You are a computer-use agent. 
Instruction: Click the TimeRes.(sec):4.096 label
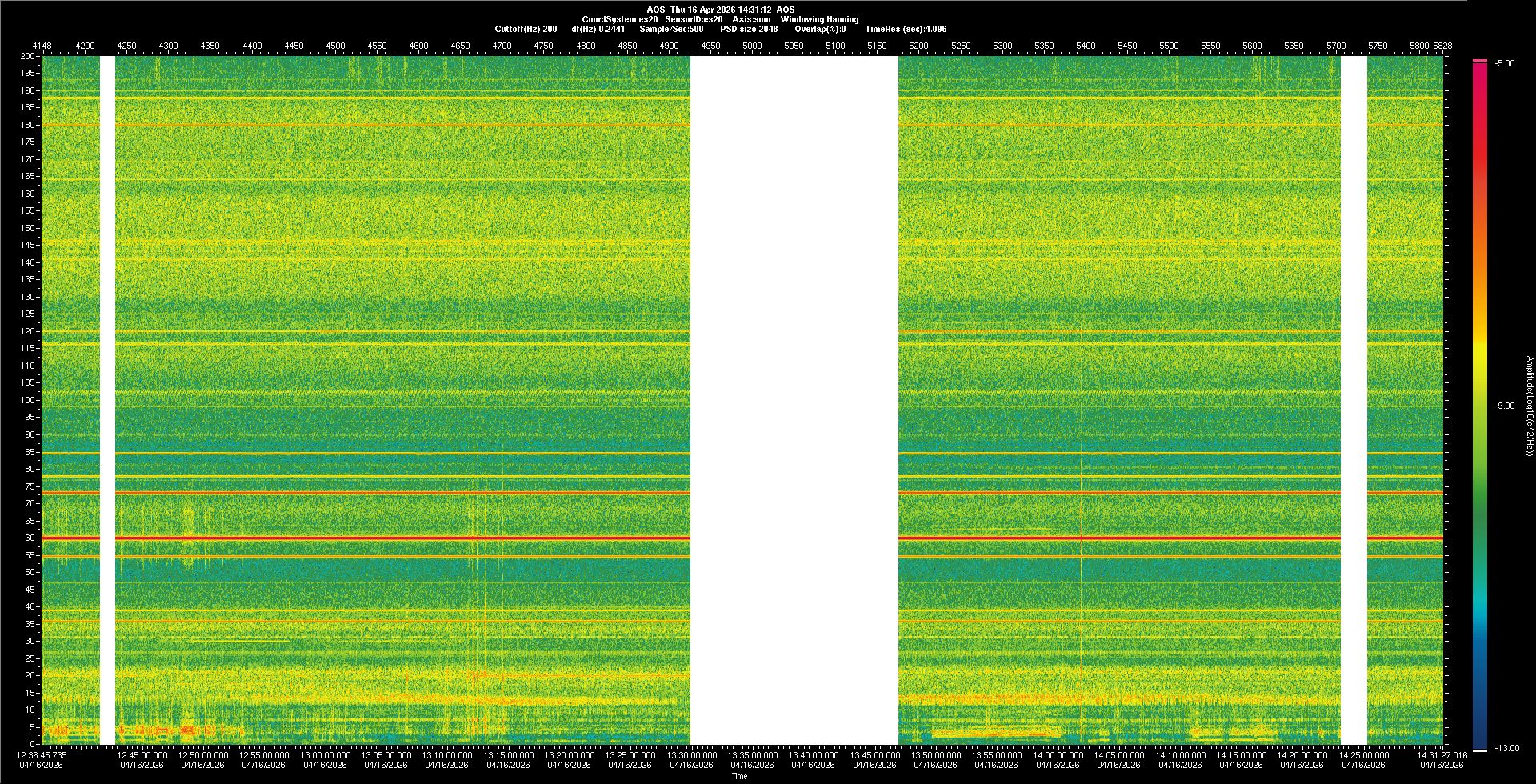906,29
